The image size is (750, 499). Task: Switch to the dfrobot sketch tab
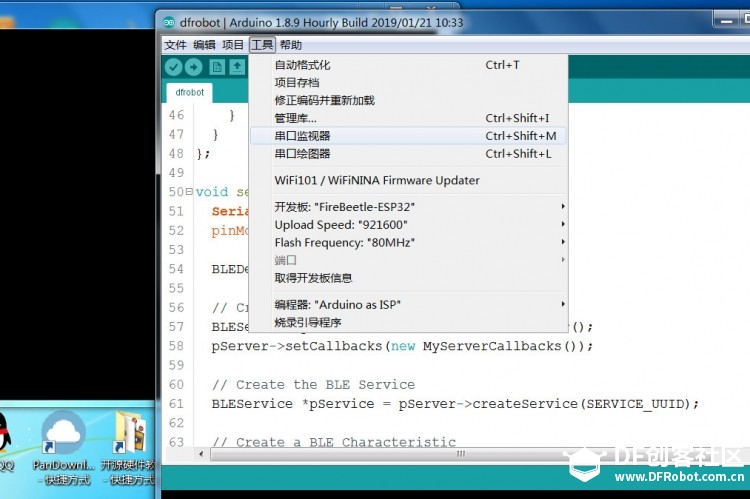189,92
